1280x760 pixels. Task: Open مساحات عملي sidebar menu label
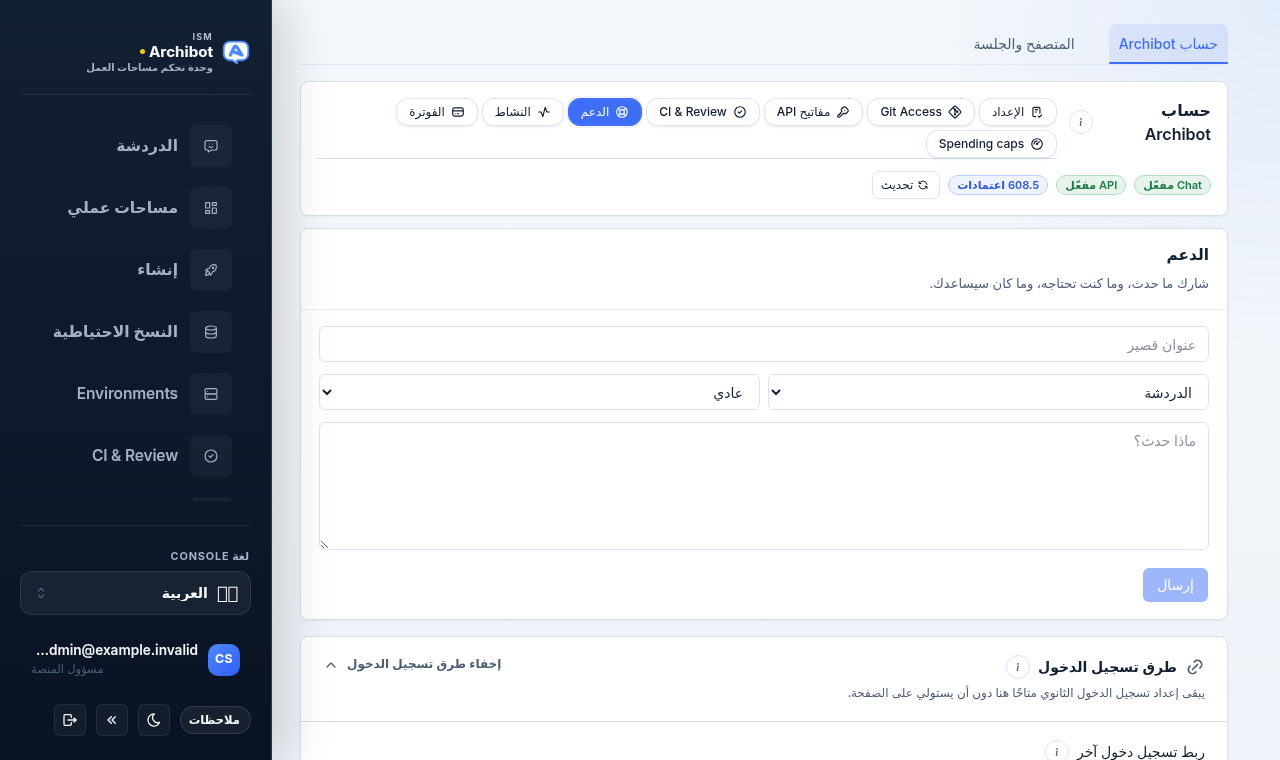[123, 208]
